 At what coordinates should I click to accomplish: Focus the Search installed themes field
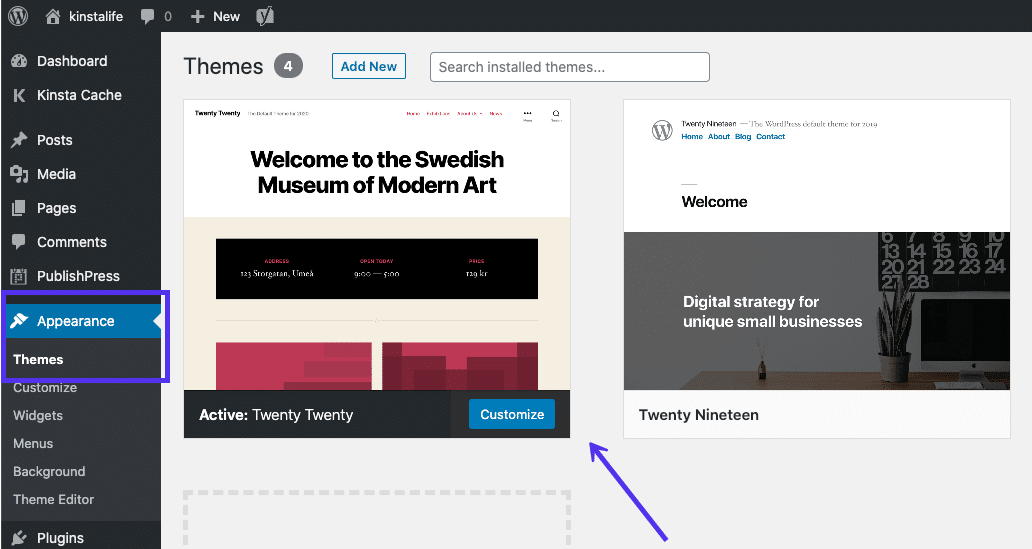click(x=569, y=67)
